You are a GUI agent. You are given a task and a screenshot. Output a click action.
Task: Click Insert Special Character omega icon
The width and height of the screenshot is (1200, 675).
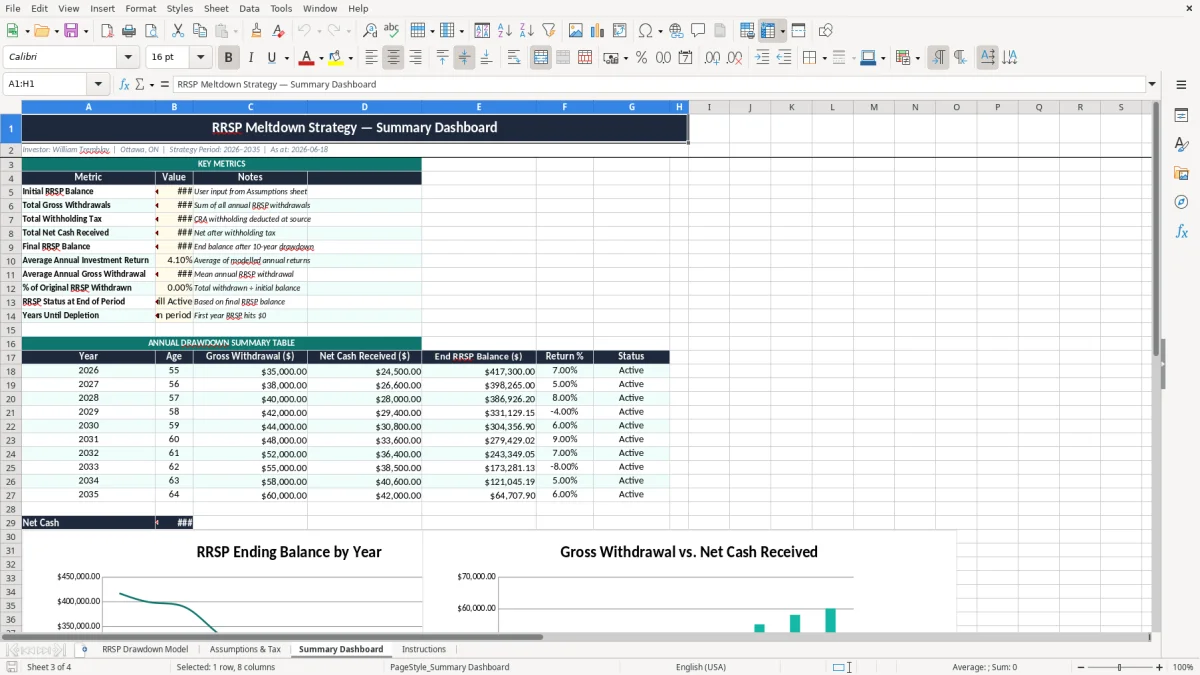[645, 31]
